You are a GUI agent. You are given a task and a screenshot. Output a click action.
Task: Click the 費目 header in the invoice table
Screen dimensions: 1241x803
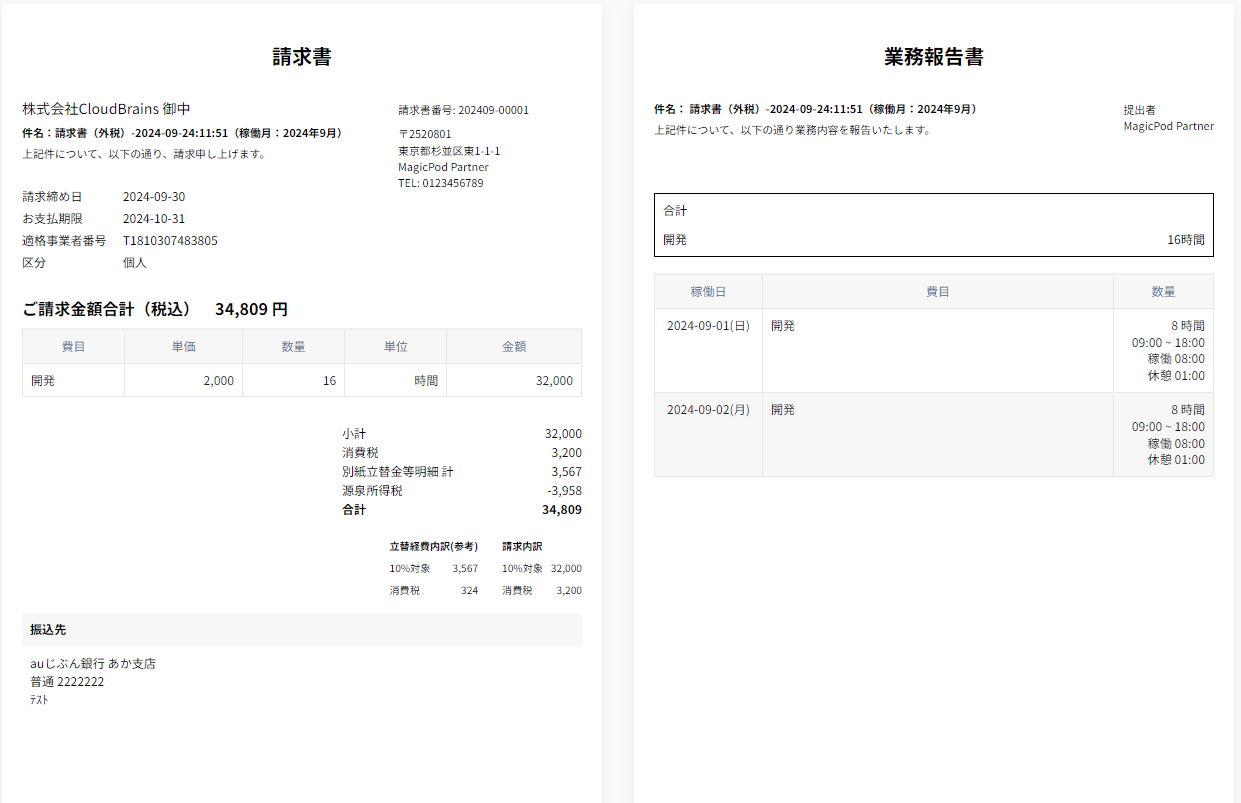(73, 346)
